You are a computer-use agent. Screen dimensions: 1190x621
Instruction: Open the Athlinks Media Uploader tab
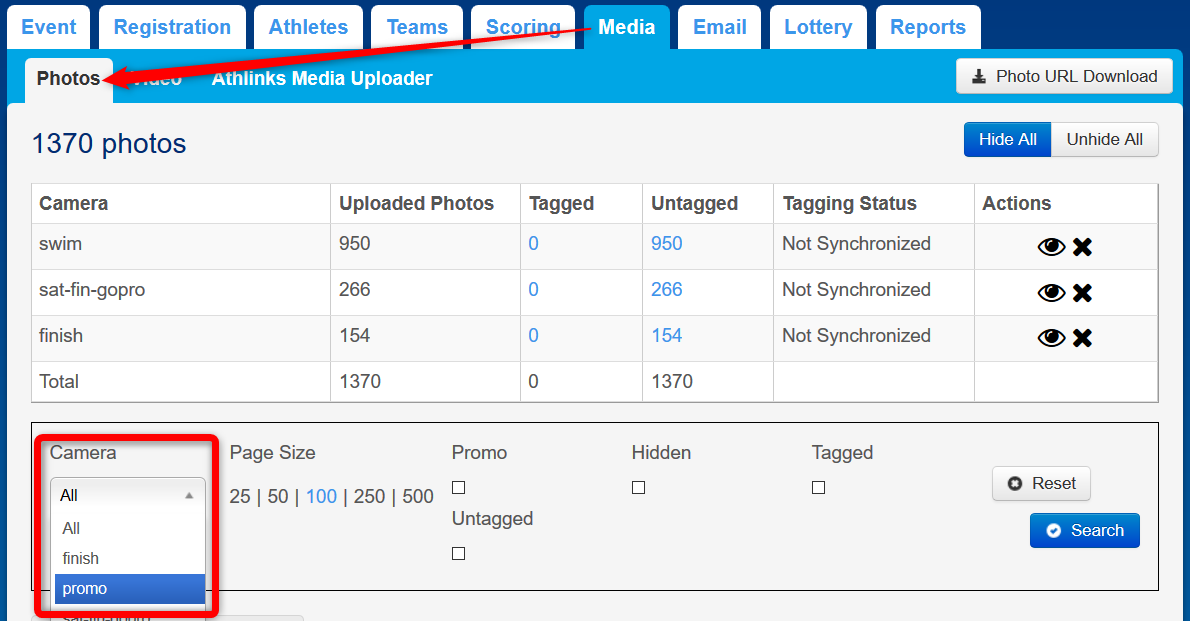click(322, 78)
